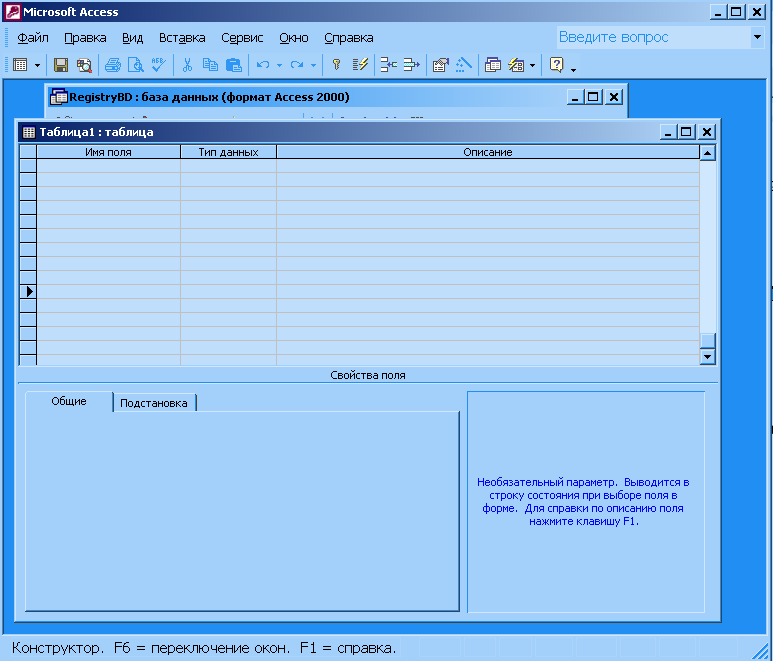Set primary key with the key icon

pos(337,65)
